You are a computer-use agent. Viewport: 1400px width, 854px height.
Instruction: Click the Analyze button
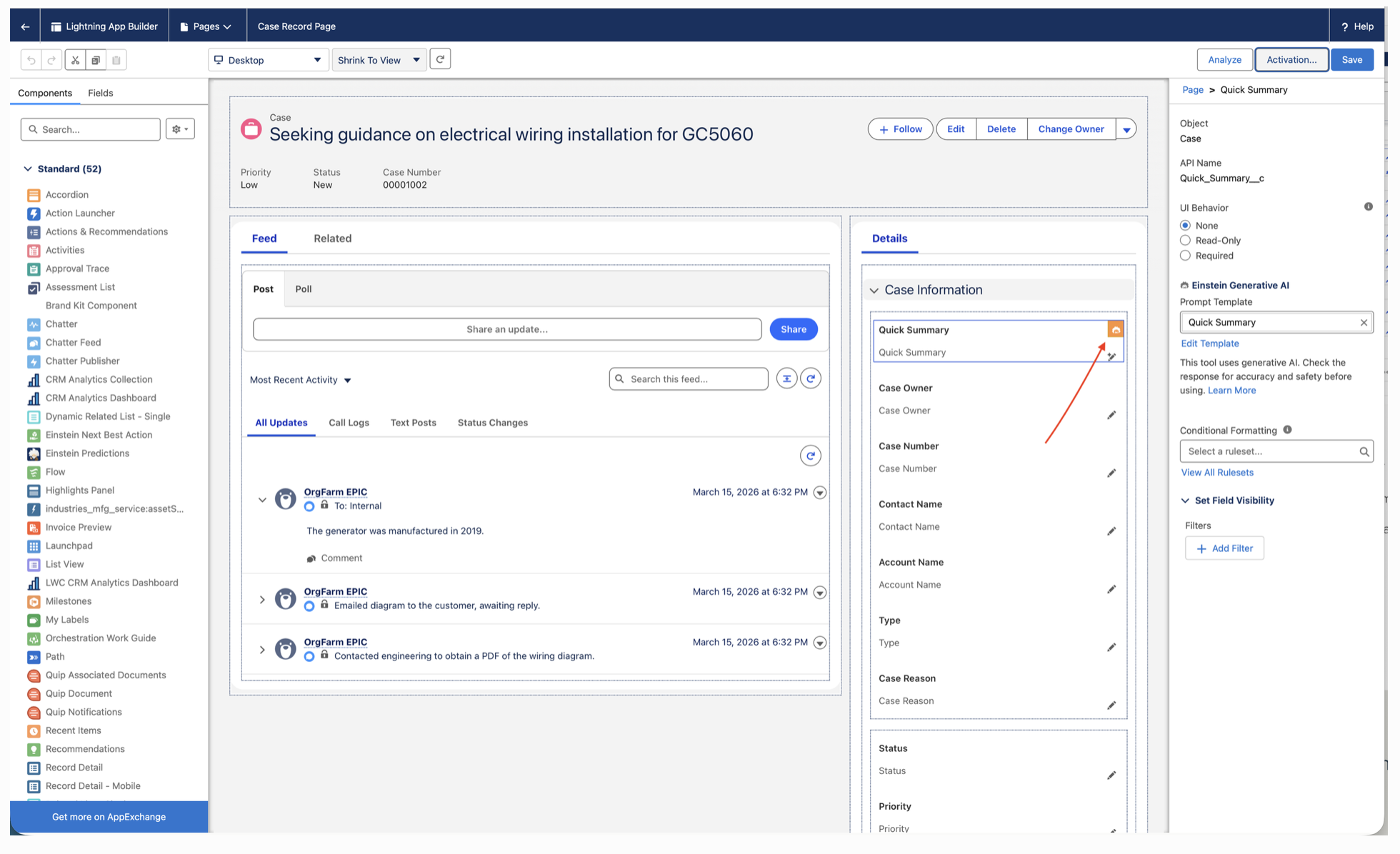(1225, 60)
